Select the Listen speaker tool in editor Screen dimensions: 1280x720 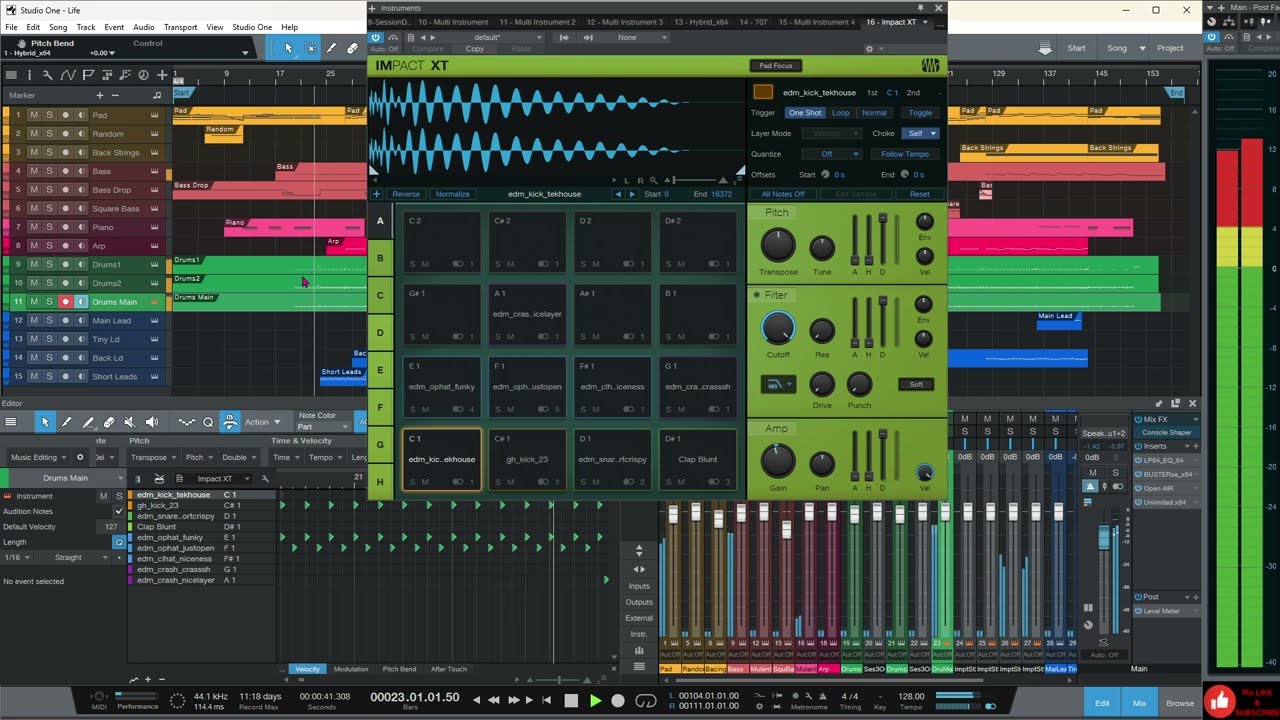click(152, 422)
